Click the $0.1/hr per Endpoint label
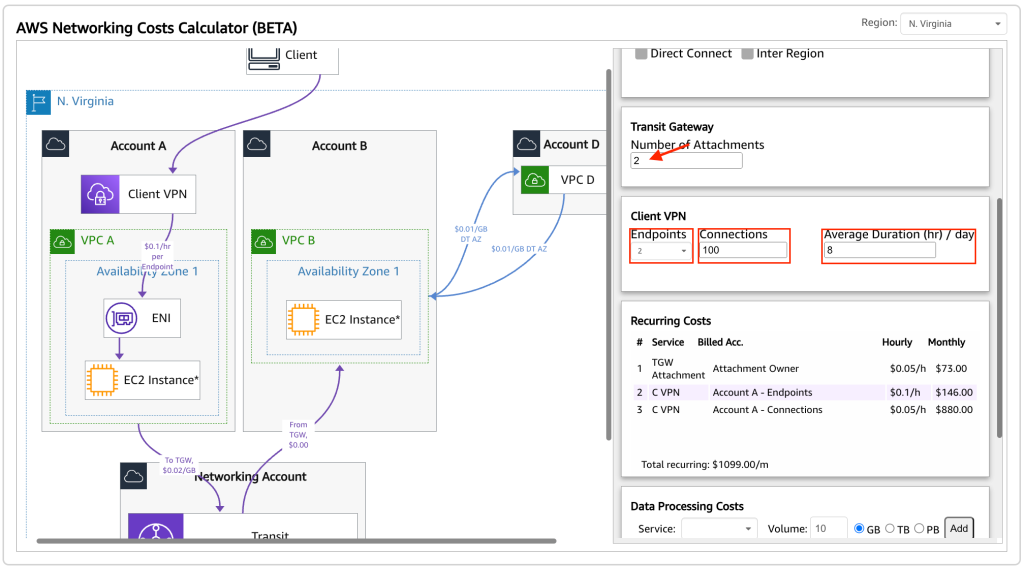This screenshot has width=1024, height=569. [157, 257]
